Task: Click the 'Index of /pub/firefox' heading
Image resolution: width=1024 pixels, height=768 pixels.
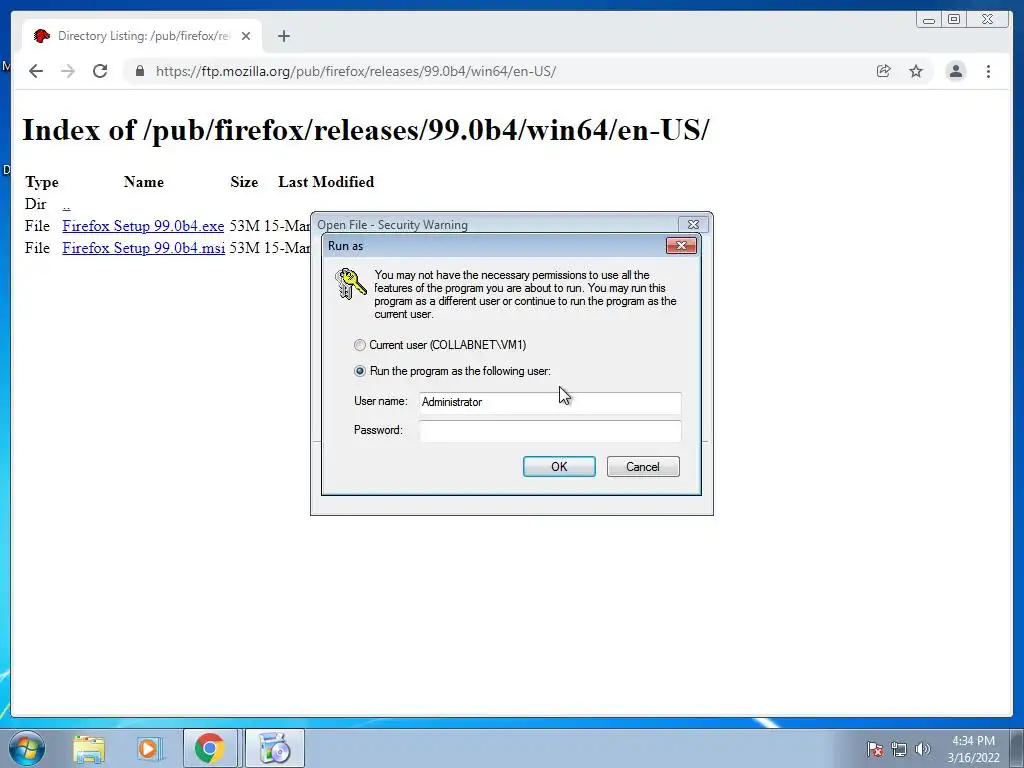Action: coord(366,130)
